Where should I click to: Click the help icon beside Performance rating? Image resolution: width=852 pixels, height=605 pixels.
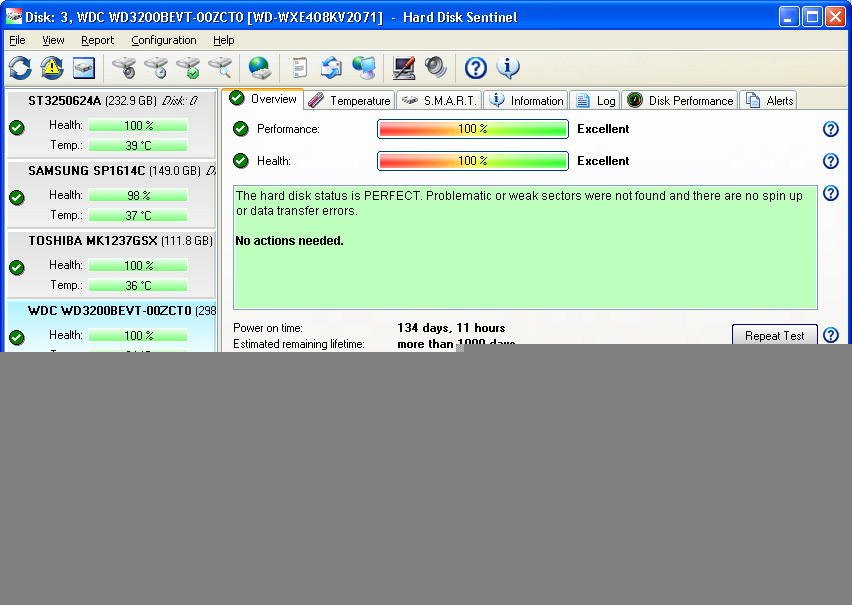[x=830, y=129]
